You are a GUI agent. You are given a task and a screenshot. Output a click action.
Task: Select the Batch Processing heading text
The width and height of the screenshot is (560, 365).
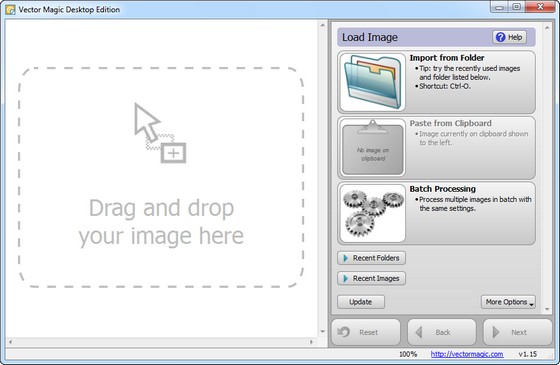[x=442, y=189]
